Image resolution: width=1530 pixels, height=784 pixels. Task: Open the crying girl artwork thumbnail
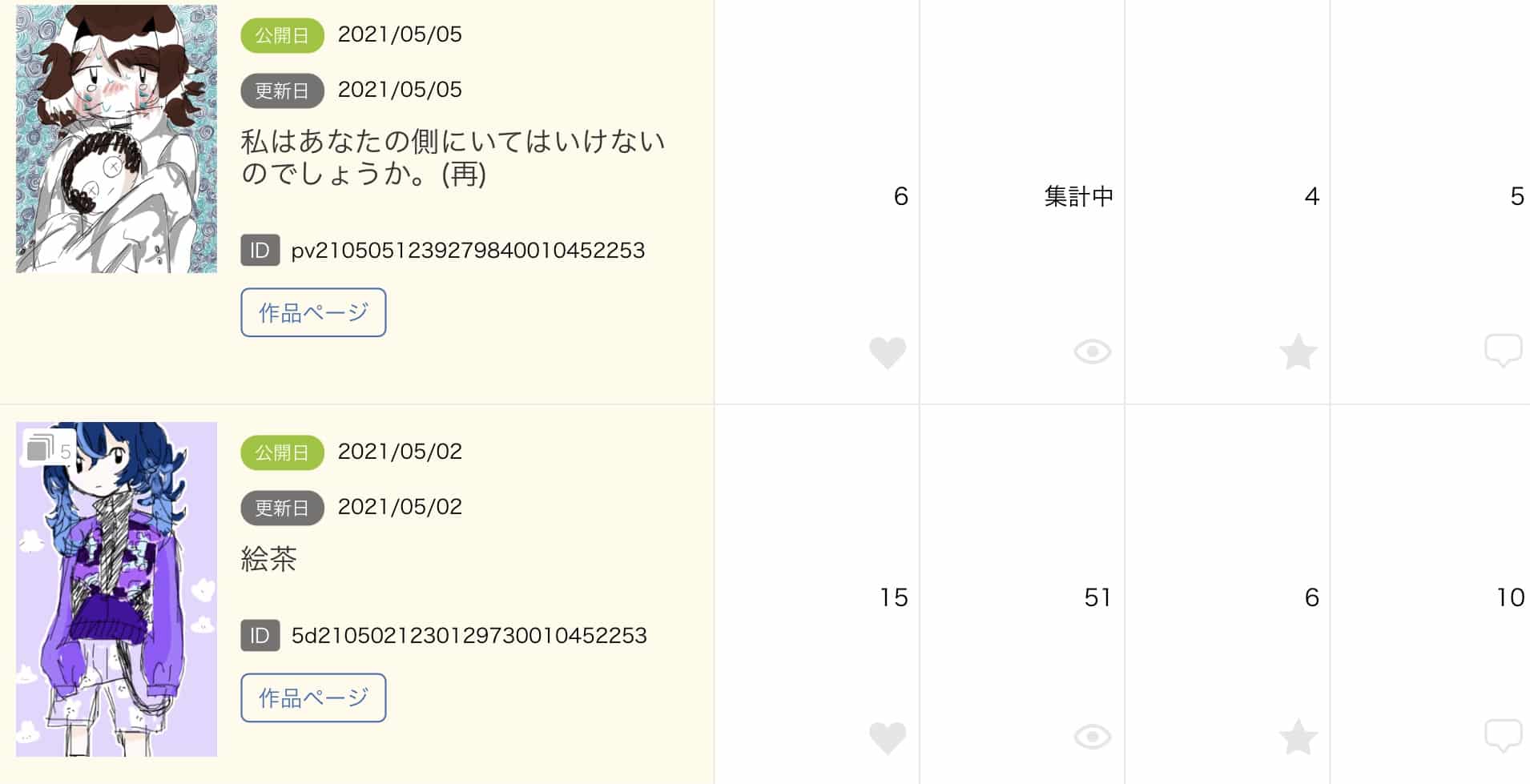tap(116, 139)
